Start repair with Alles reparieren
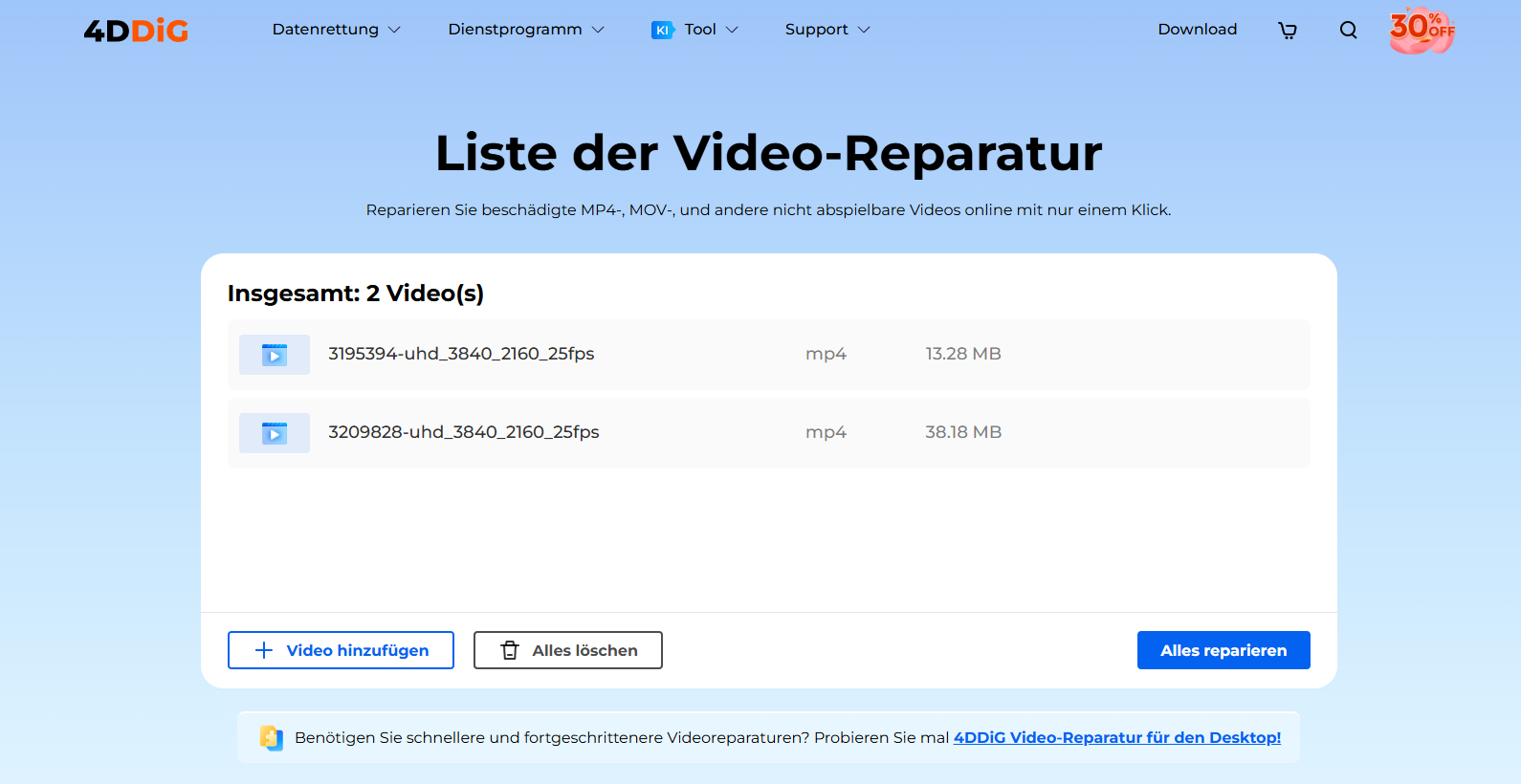 click(1223, 650)
